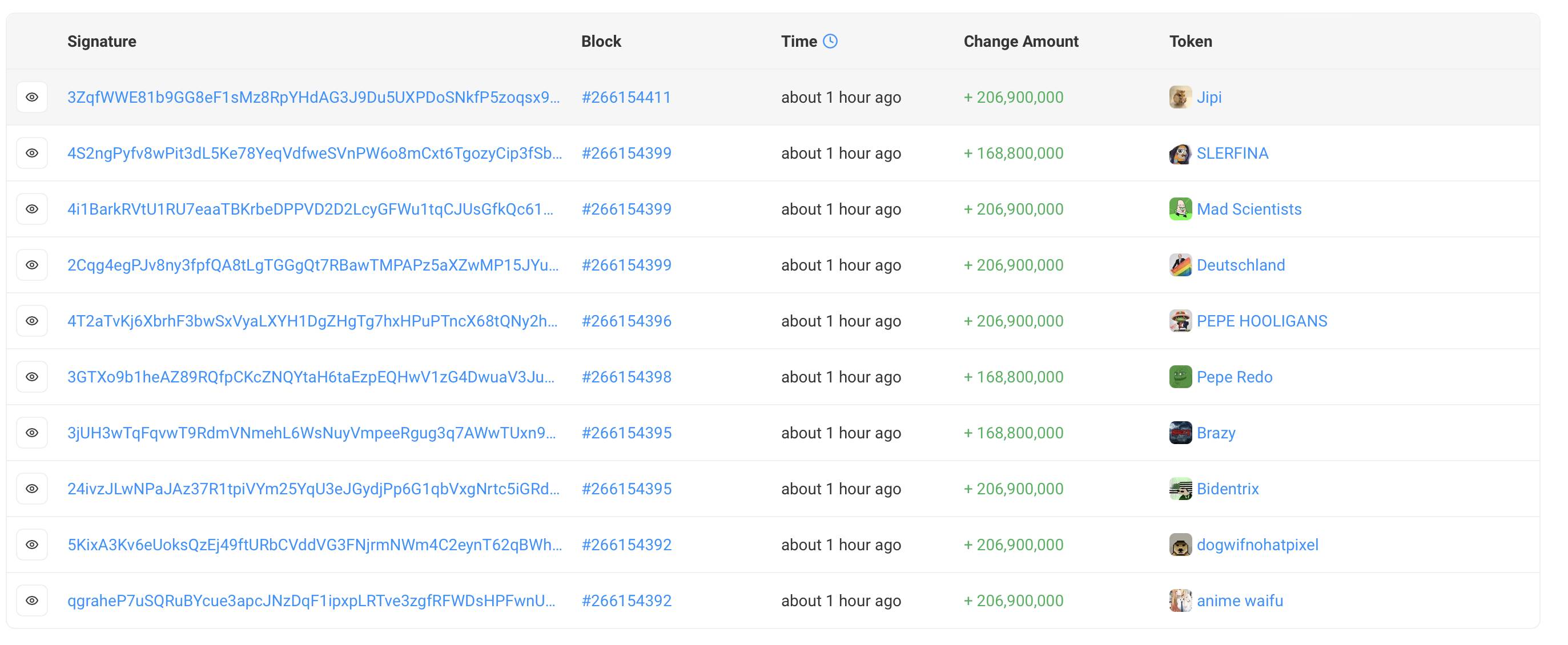This screenshot has width=1568, height=645.
Task: Click the Bidentrix token avatar icon
Action: pyautogui.click(x=1180, y=489)
